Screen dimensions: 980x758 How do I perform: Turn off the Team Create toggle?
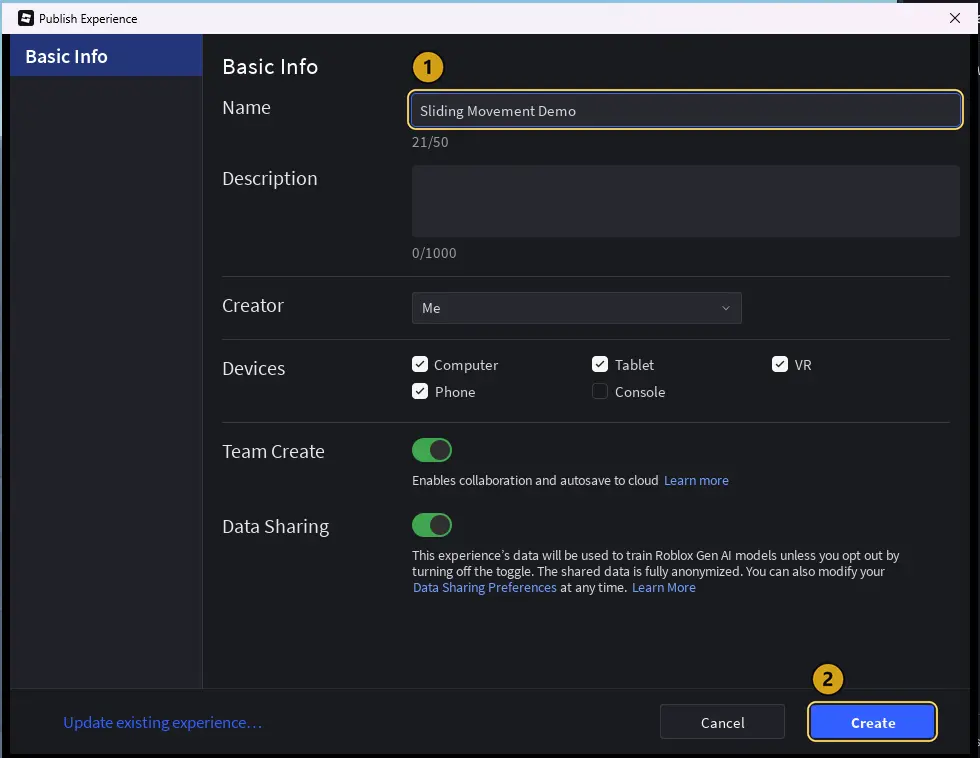432,450
